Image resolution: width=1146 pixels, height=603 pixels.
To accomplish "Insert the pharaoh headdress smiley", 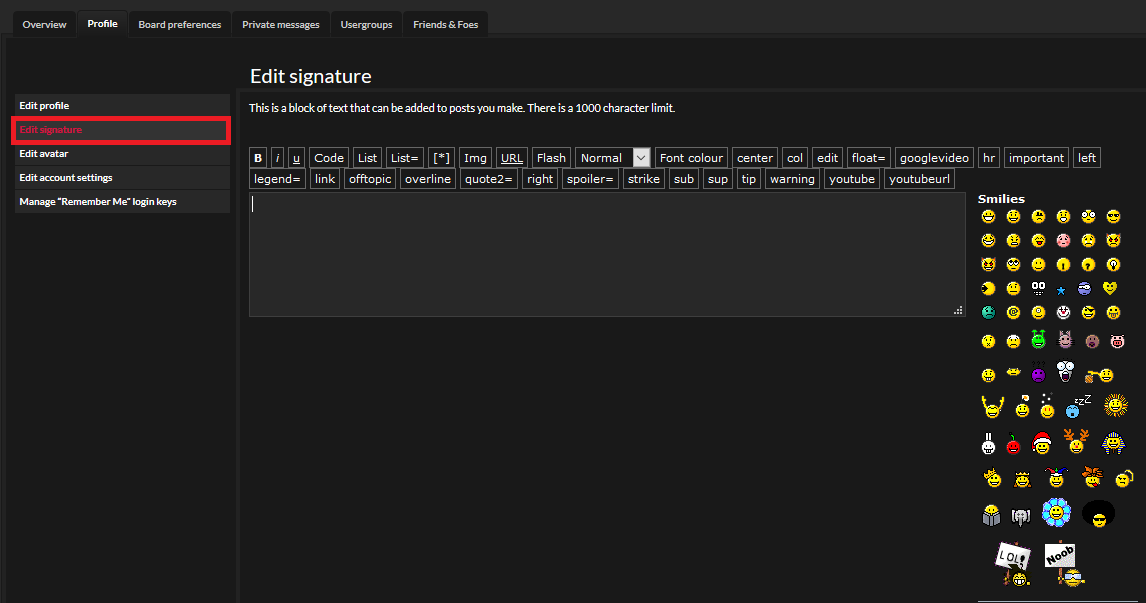I will coord(1113,443).
